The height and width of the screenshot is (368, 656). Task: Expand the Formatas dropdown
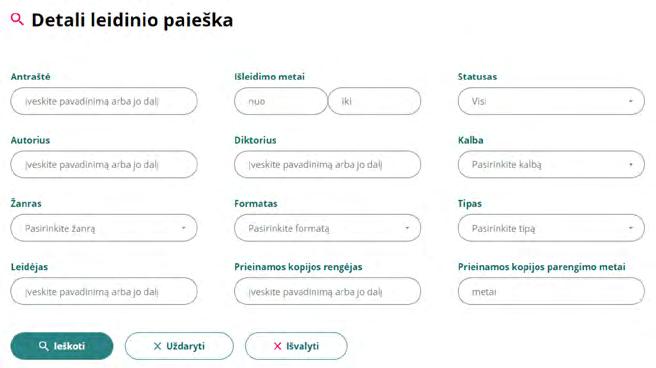pyautogui.click(x=327, y=228)
